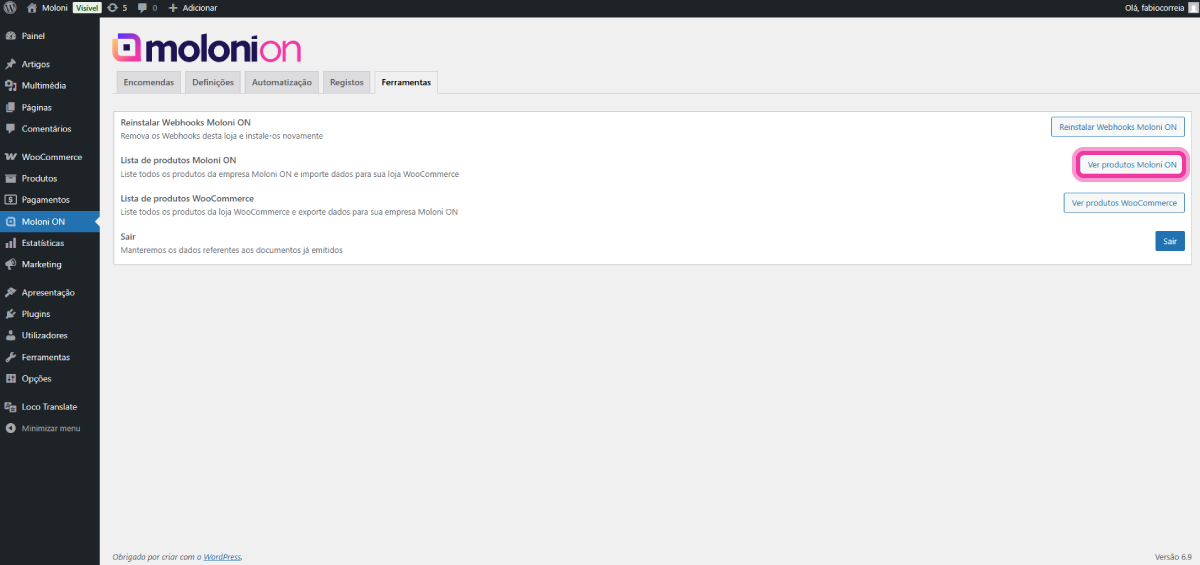Open the Moloni site home icon
The width and height of the screenshot is (1200, 565).
coord(32,7)
